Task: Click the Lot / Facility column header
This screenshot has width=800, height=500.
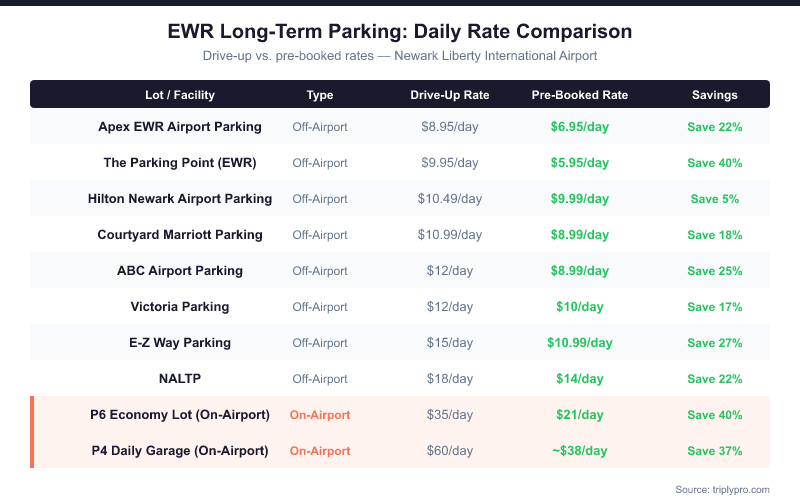Action: 180,95
